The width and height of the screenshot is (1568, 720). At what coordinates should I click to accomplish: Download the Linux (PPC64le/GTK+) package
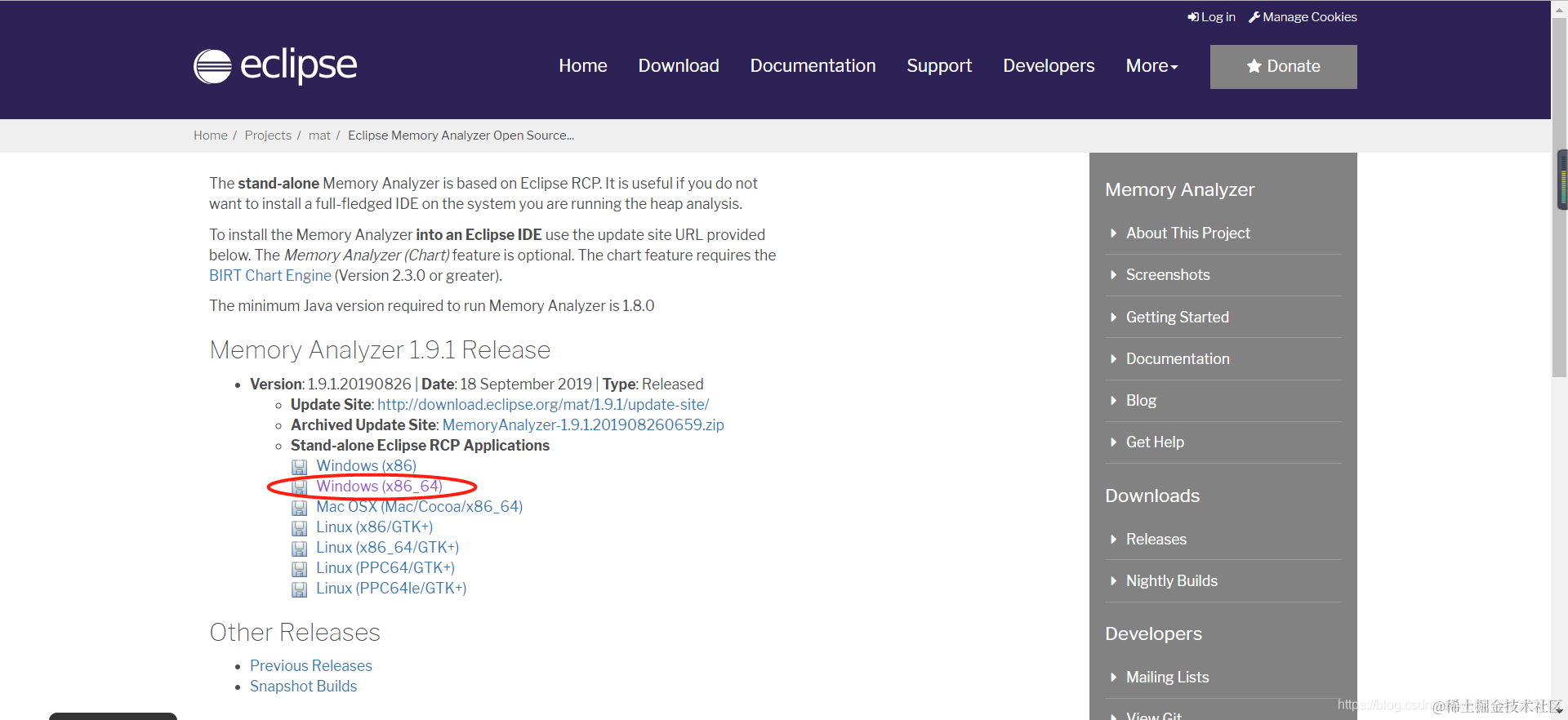coord(391,589)
